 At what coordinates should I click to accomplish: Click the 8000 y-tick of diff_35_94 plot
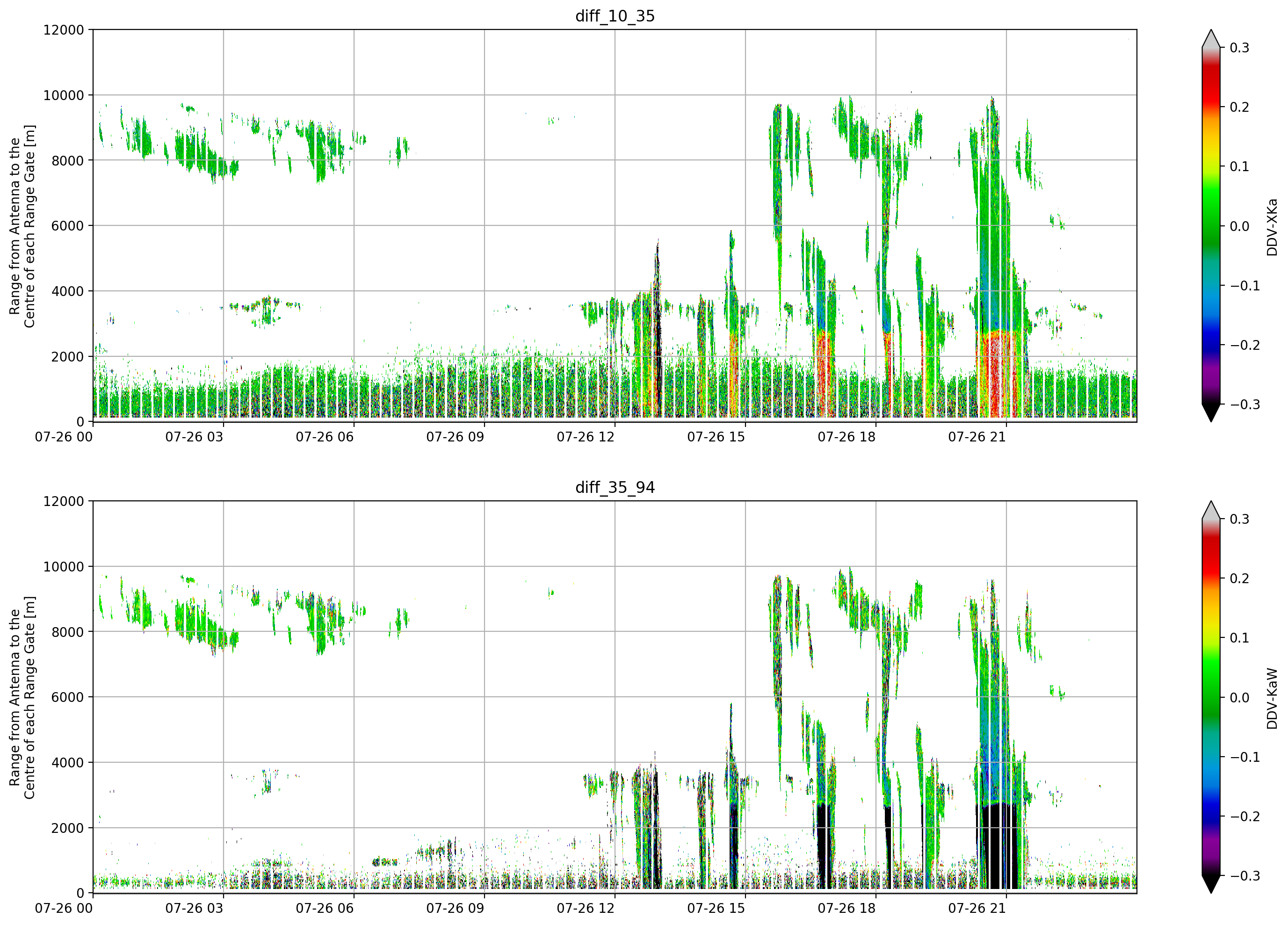(67, 632)
